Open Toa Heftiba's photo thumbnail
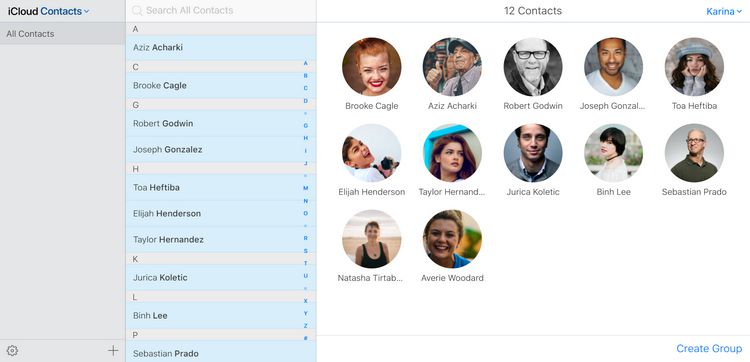 (694, 67)
